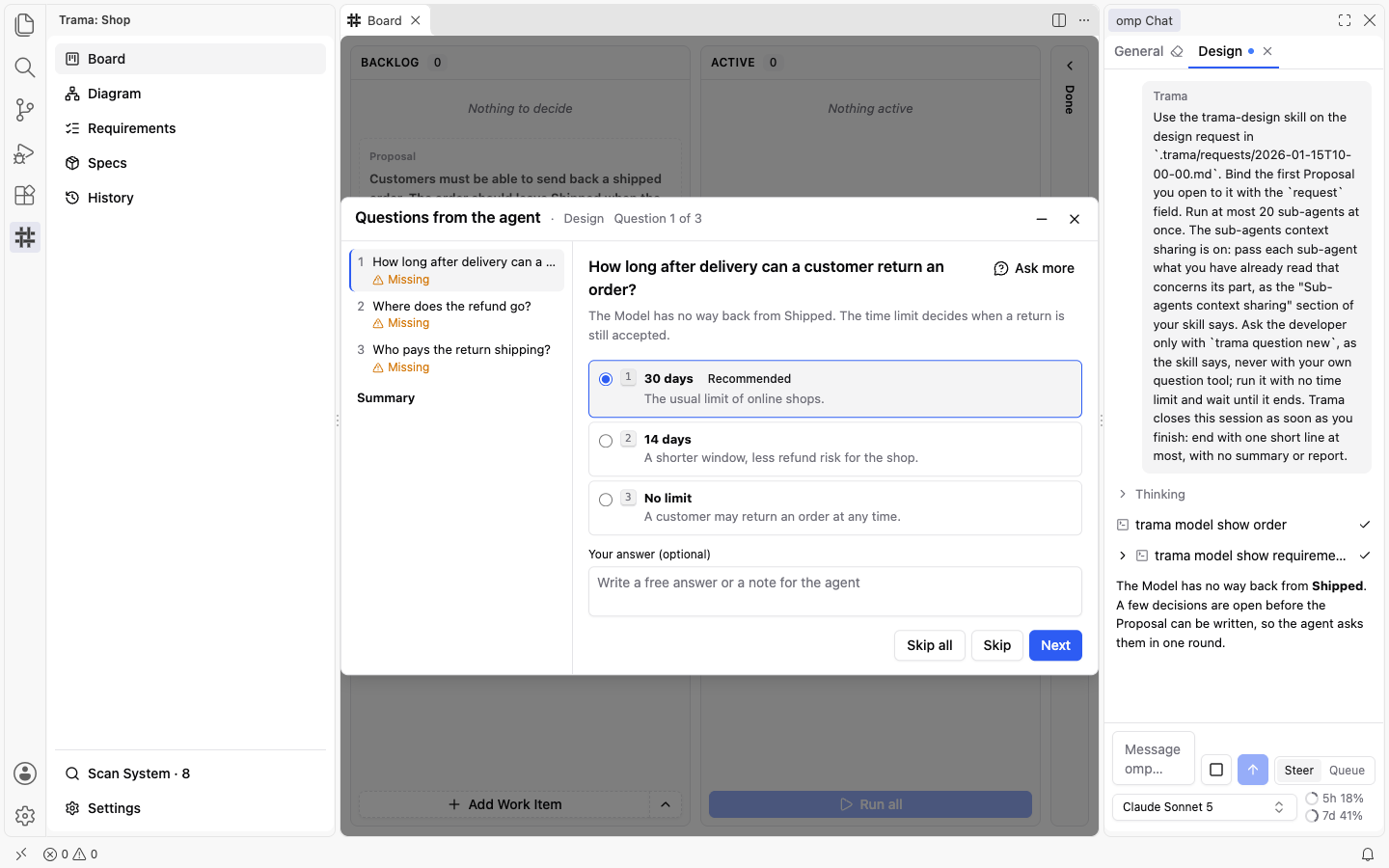Open Diagram in the Trama sidebar
This screenshot has height=868, width=1389.
[x=191, y=94]
